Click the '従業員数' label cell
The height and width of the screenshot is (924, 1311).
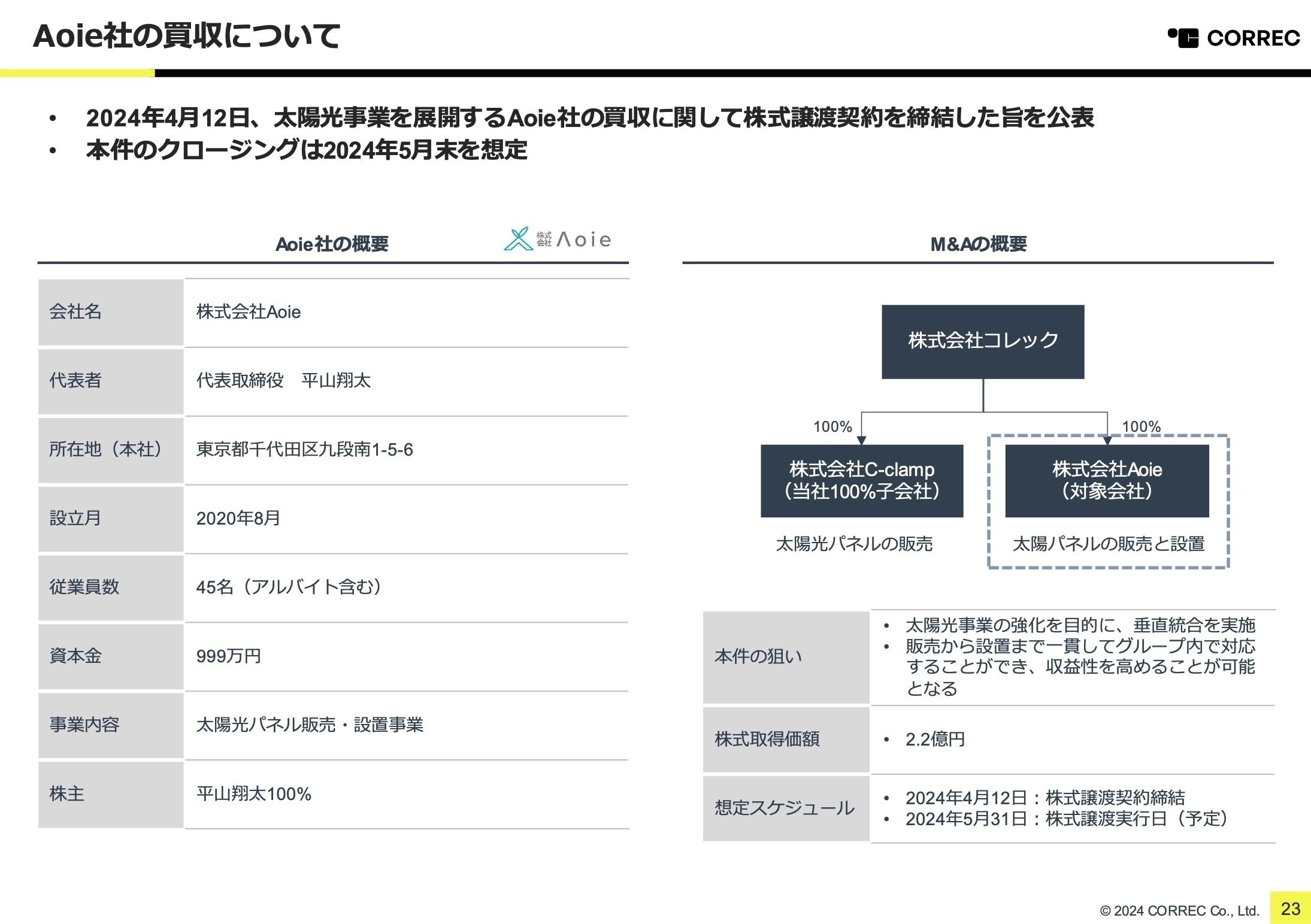(111, 587)
